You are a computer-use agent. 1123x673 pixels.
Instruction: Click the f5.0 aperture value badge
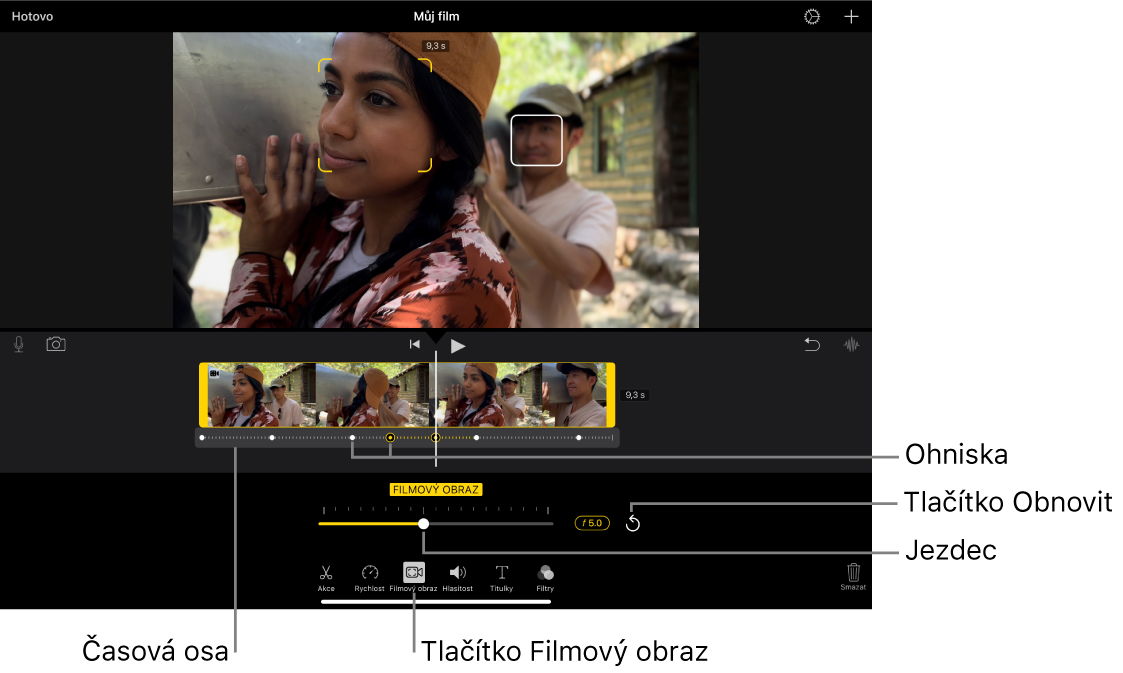(592, 523)
